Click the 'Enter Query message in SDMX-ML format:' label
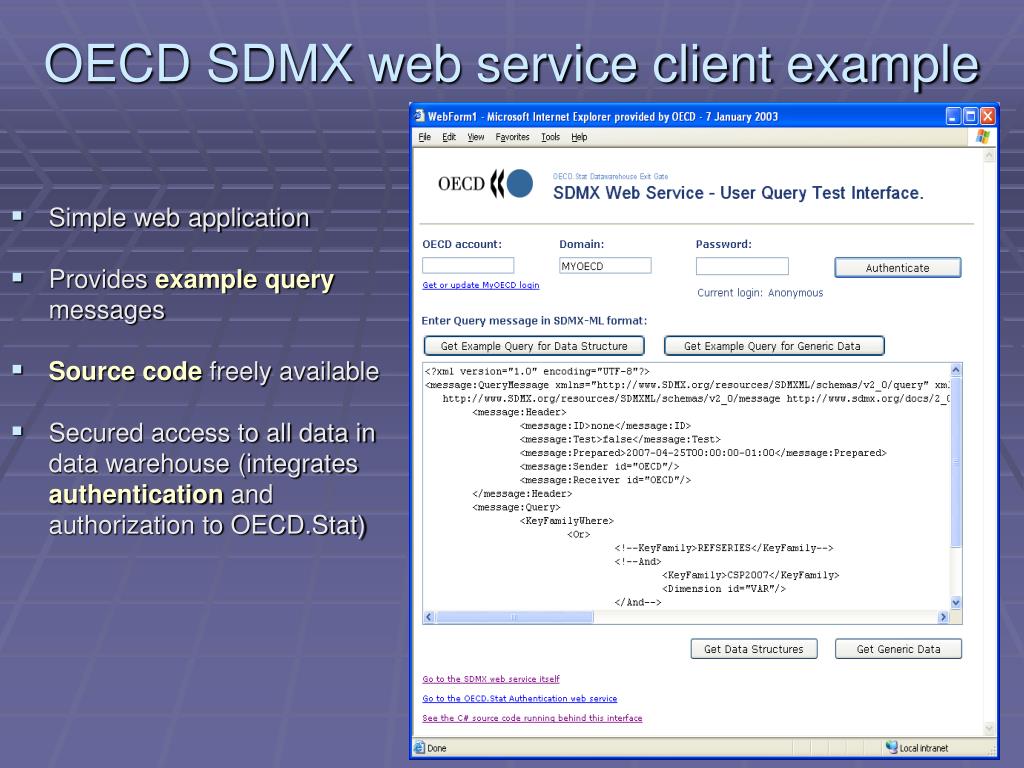The height and width of the screenshot is (768, 1024). (x=534, y=321)
